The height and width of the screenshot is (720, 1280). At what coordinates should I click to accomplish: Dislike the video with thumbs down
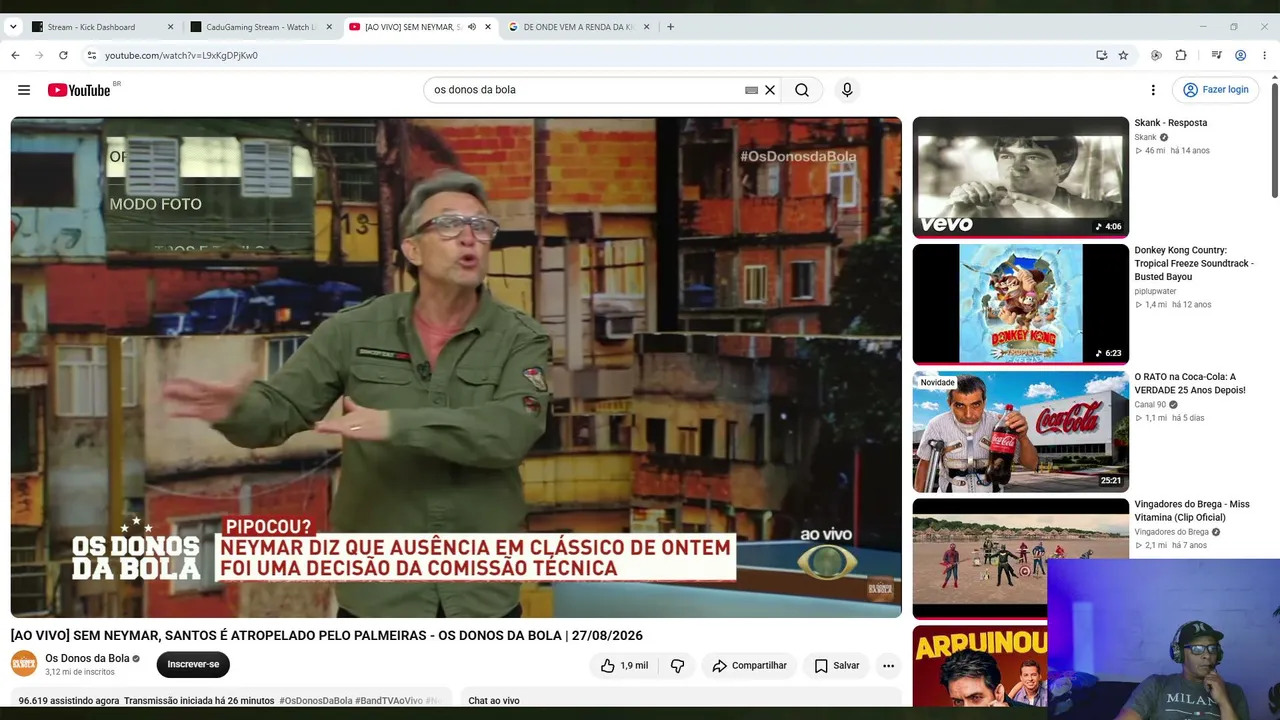[677, 665]
